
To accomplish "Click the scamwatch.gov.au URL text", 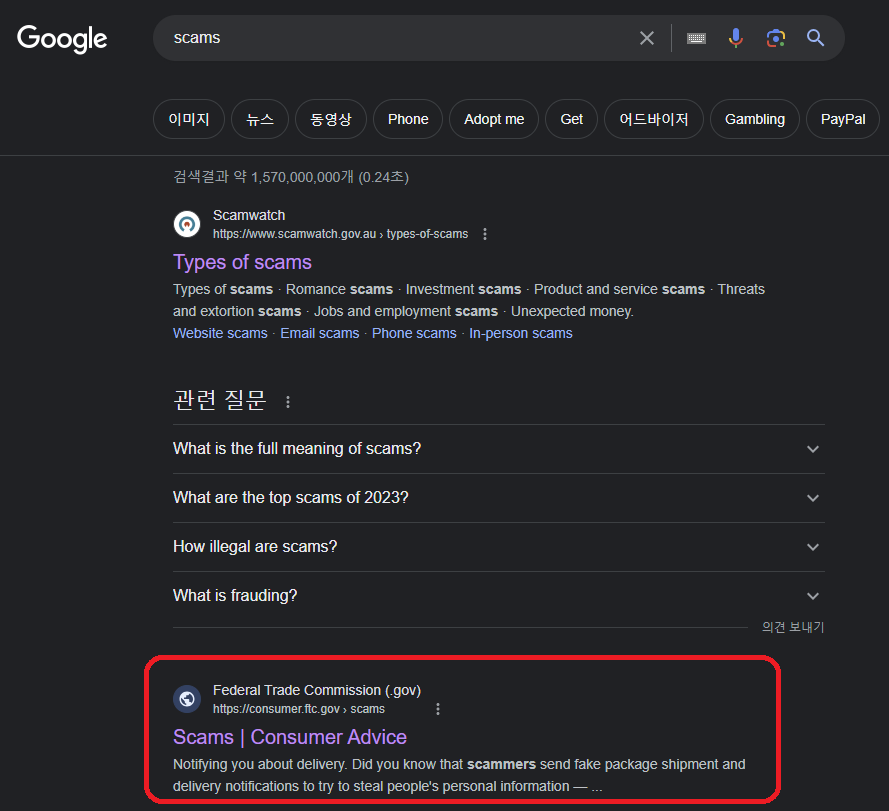I will pos(340,234).
